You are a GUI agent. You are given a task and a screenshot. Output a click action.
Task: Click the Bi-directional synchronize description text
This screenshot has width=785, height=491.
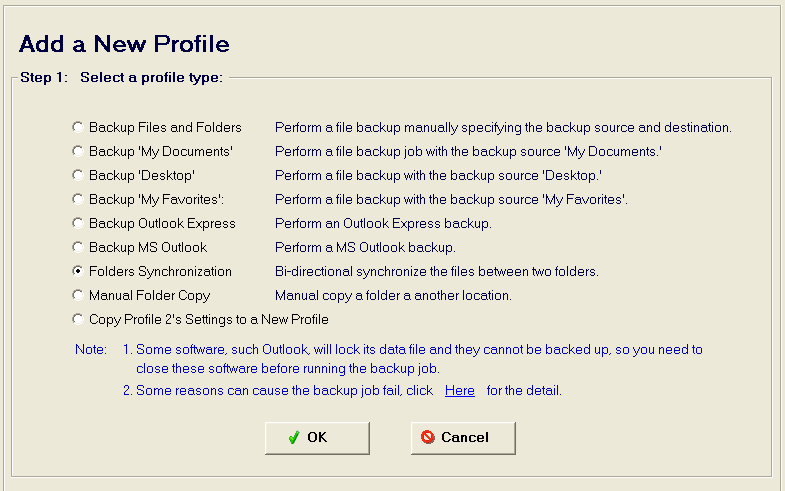[x=437, y=271]
